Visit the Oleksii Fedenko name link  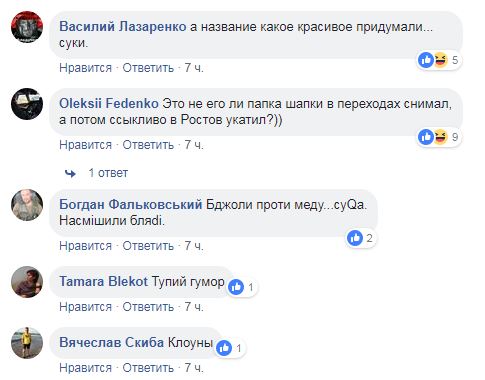tap(109, 103)
